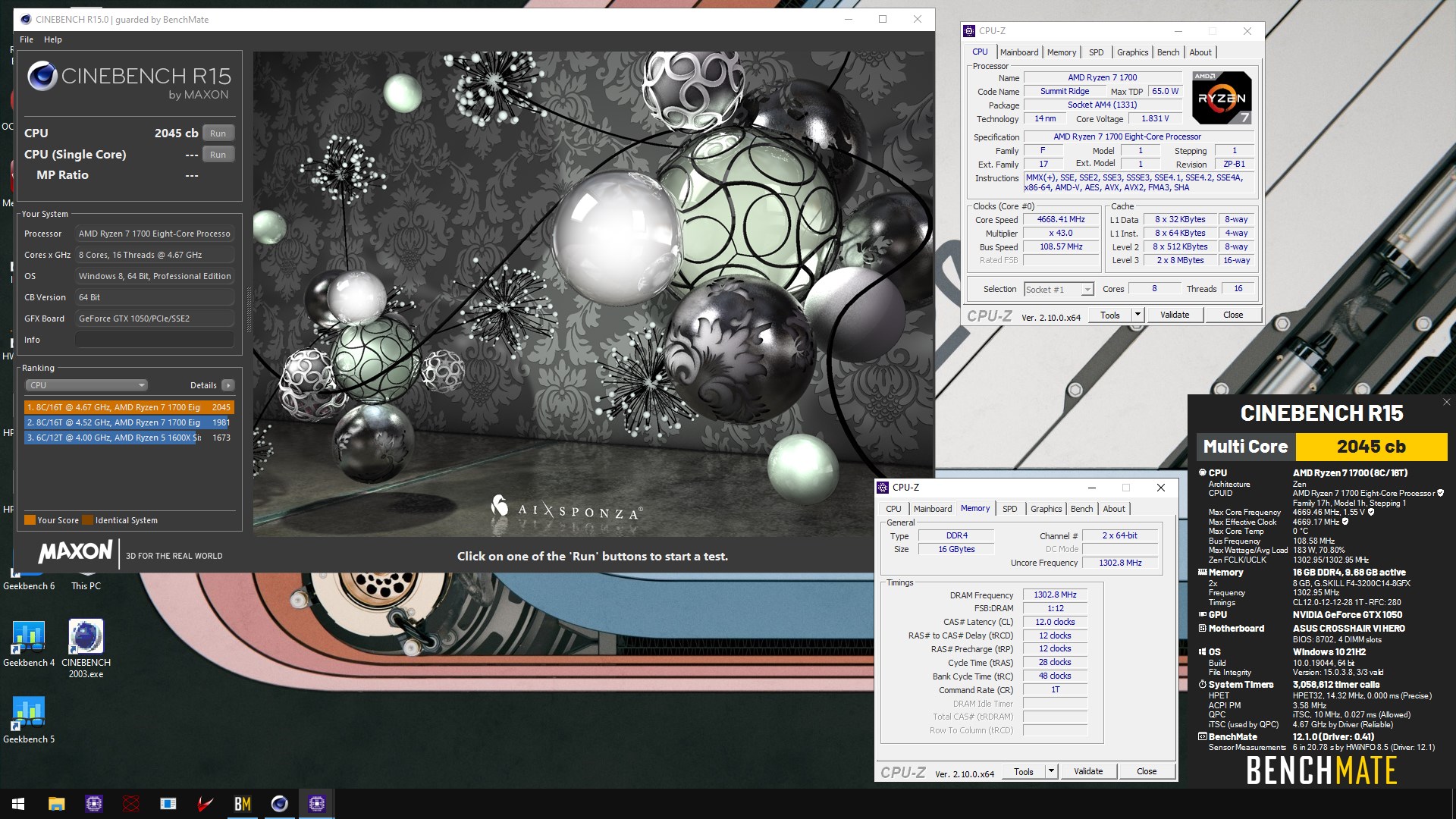
Task: Open the Socket #1 selection dropdown
Action: (x=1059, y=289)
